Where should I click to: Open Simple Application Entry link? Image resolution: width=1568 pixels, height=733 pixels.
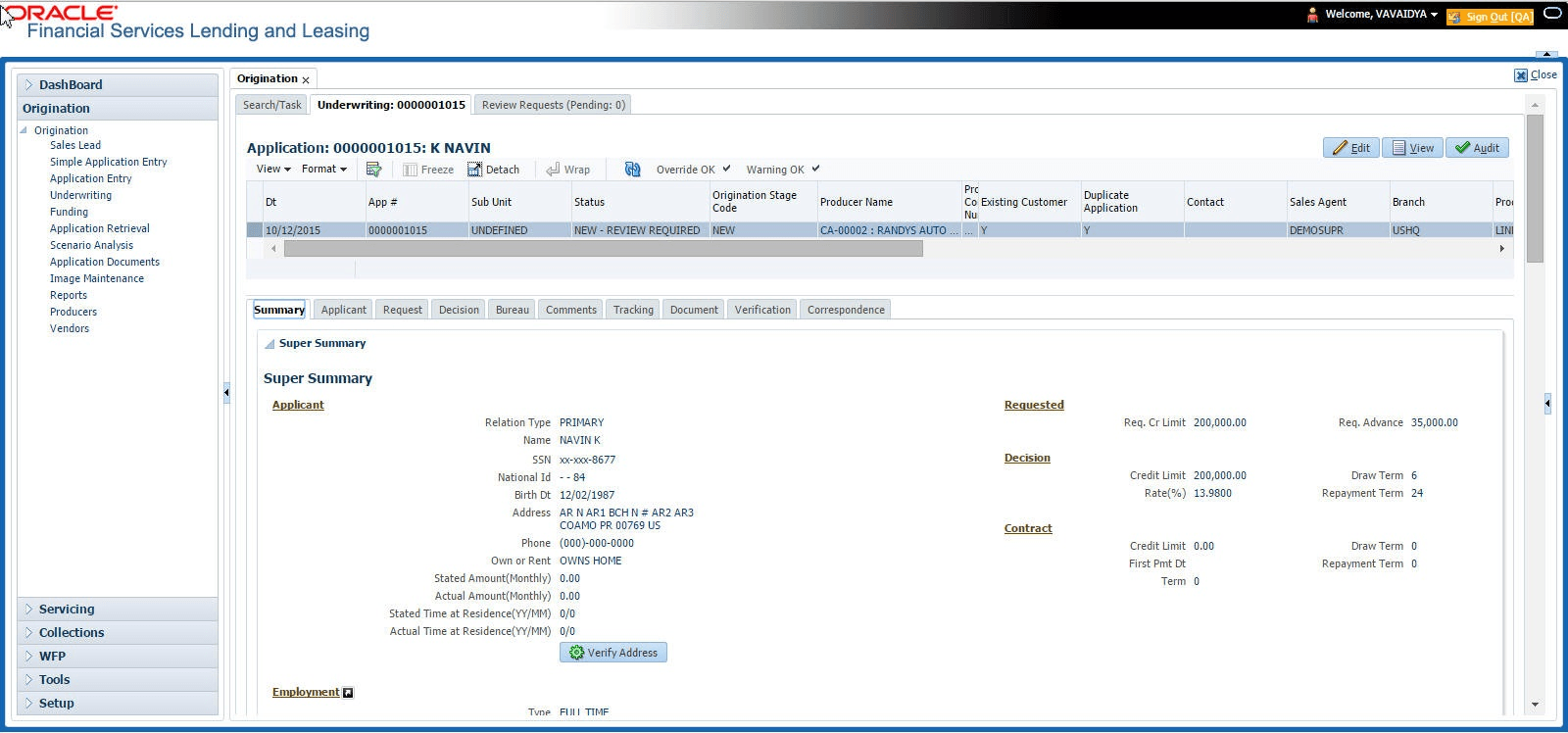109,162
